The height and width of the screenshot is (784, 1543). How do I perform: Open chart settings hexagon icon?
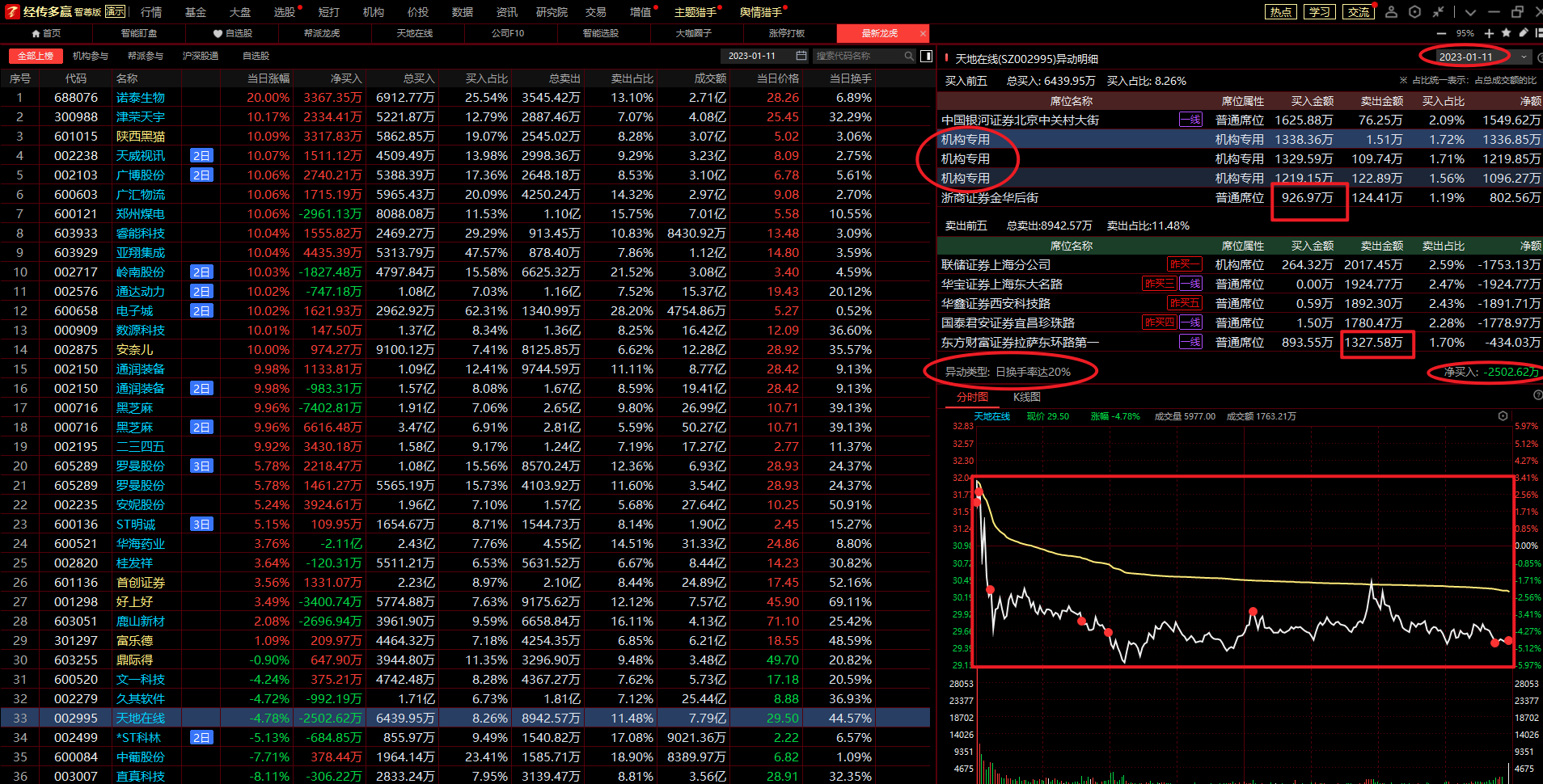[1503, 416]
